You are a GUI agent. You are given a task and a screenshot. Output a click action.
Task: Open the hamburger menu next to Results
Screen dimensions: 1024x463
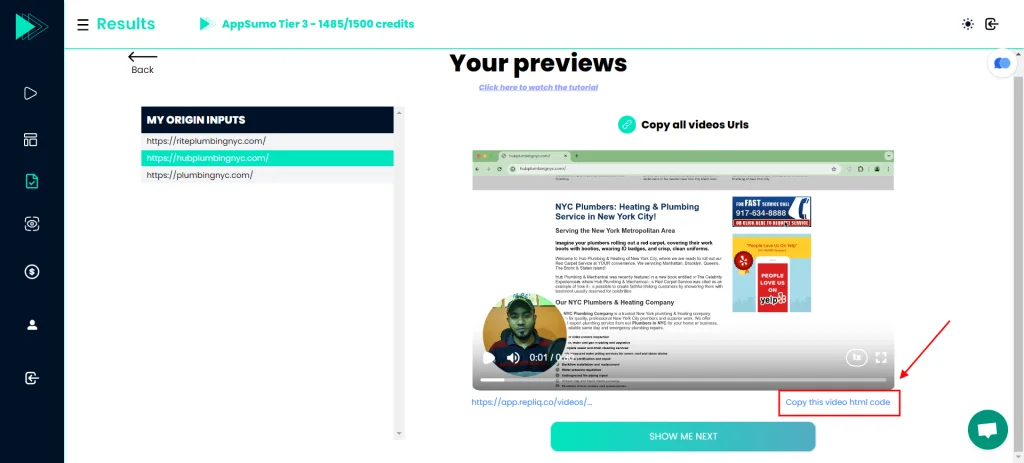(82, 24)
